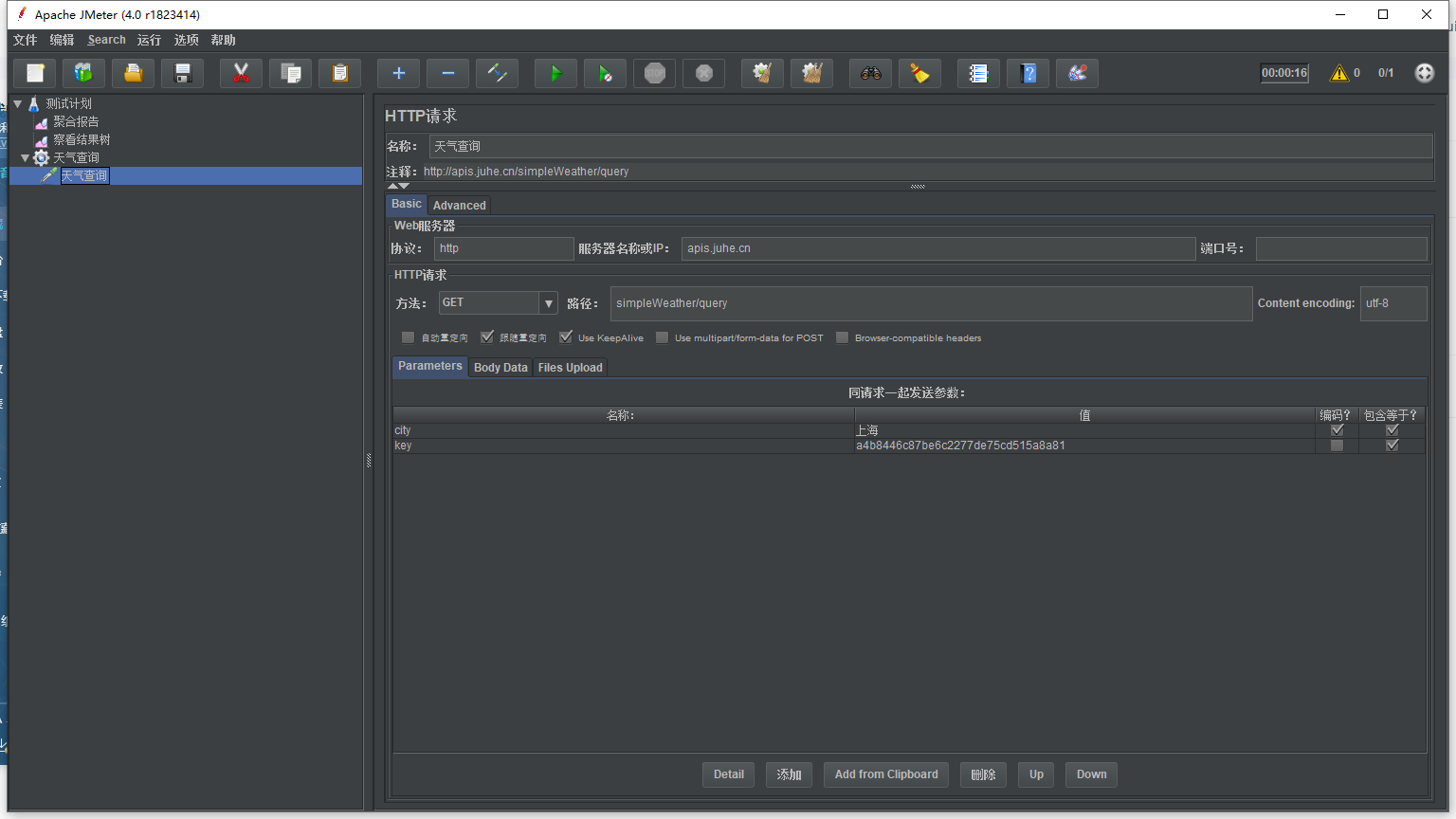Save the test plan with floppy icon

183,73
